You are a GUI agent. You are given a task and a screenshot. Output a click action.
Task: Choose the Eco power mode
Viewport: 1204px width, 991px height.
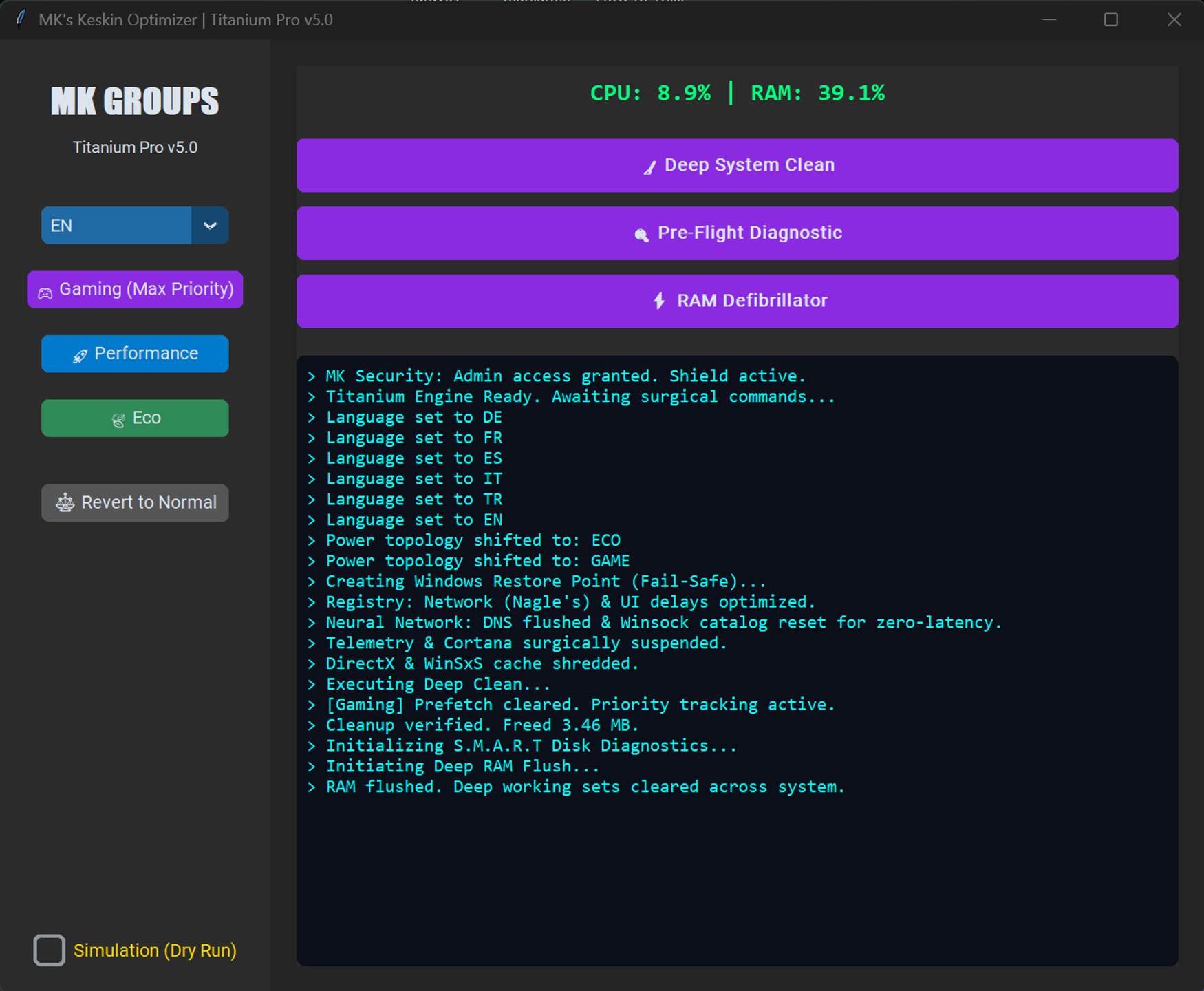tap(135, 418)
